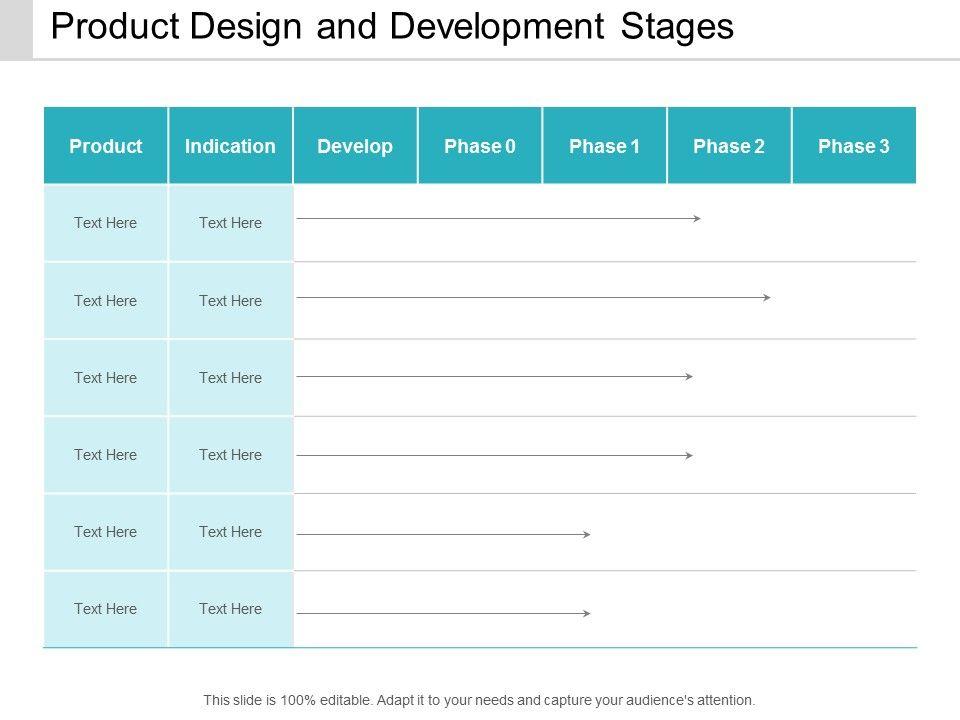Click the Develop column header
This screenshot has width=960, height=720.
click(355, 146)
